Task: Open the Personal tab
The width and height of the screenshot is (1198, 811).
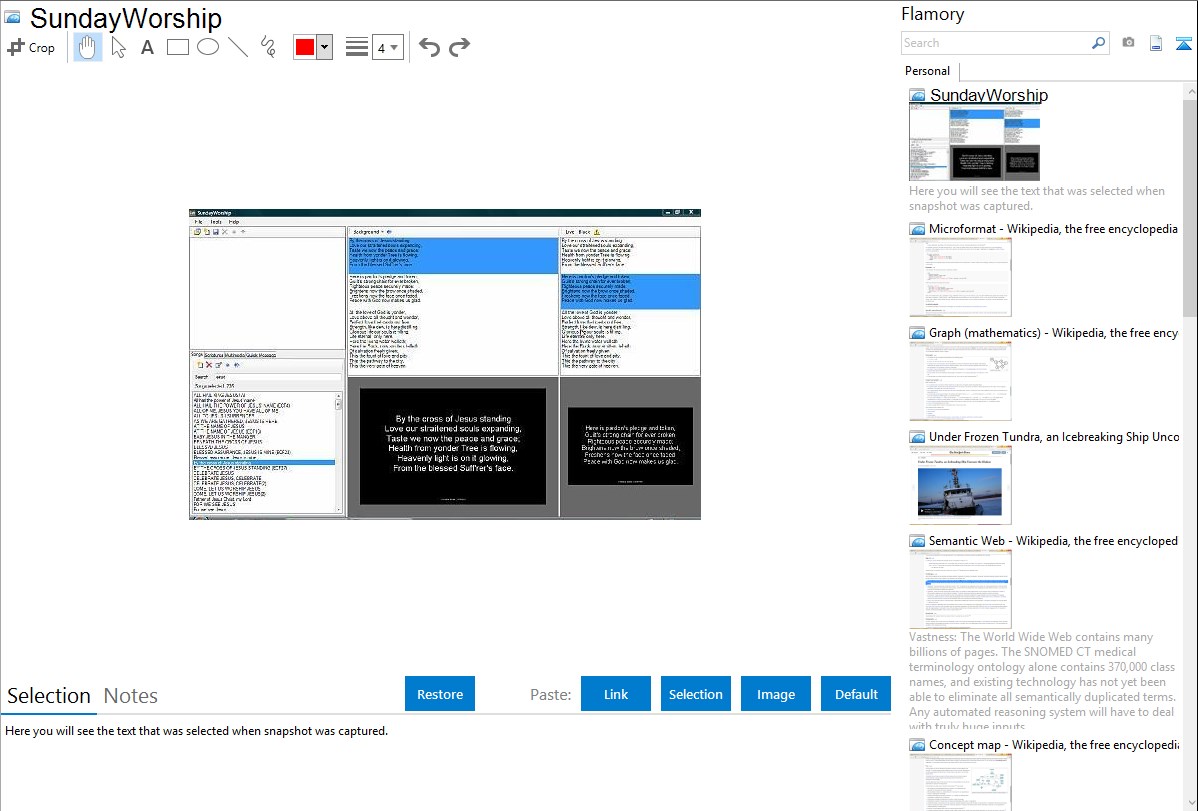Action: (927, 71)
